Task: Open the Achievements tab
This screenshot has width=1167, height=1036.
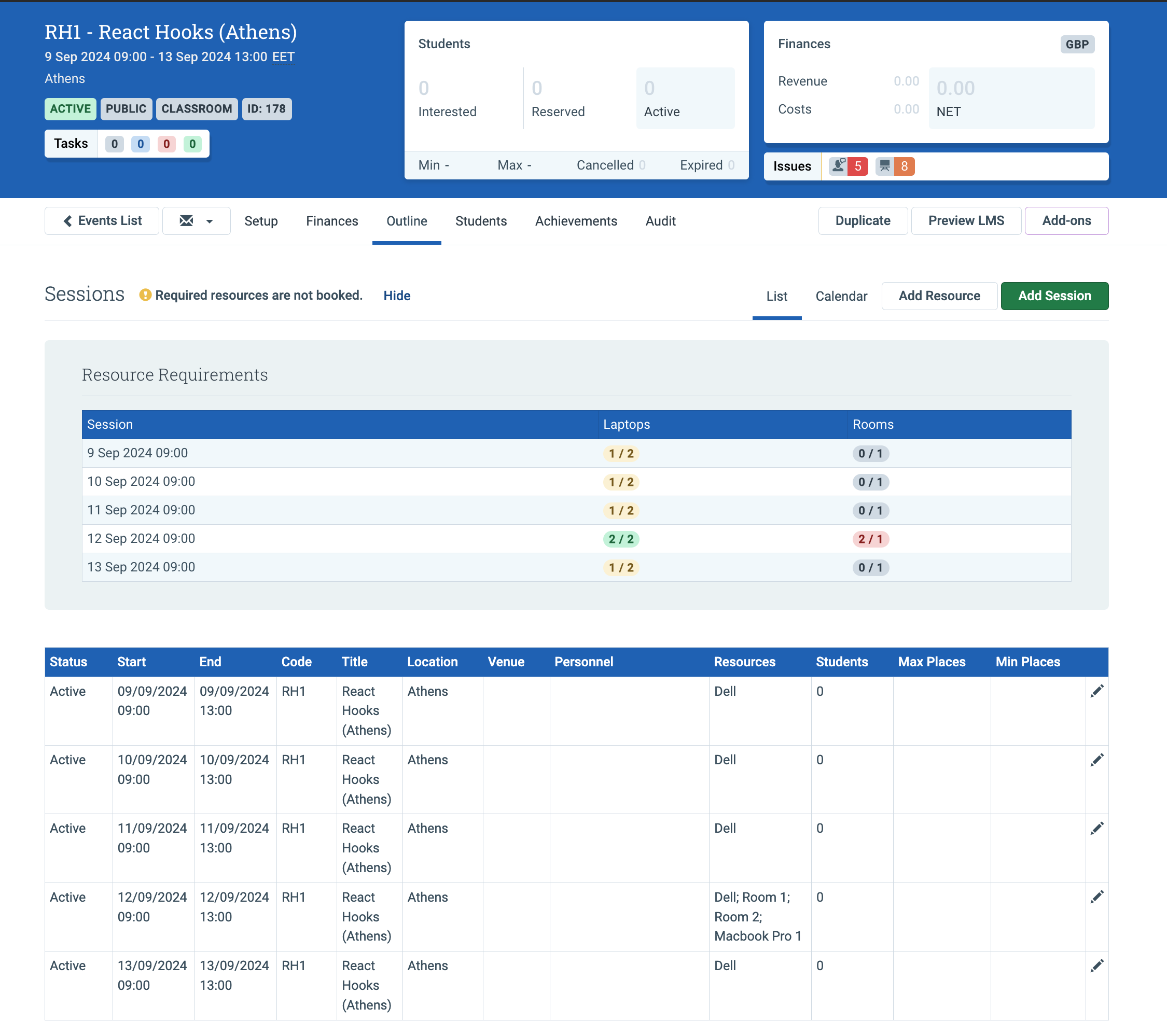Action: (x=576, y=221)
